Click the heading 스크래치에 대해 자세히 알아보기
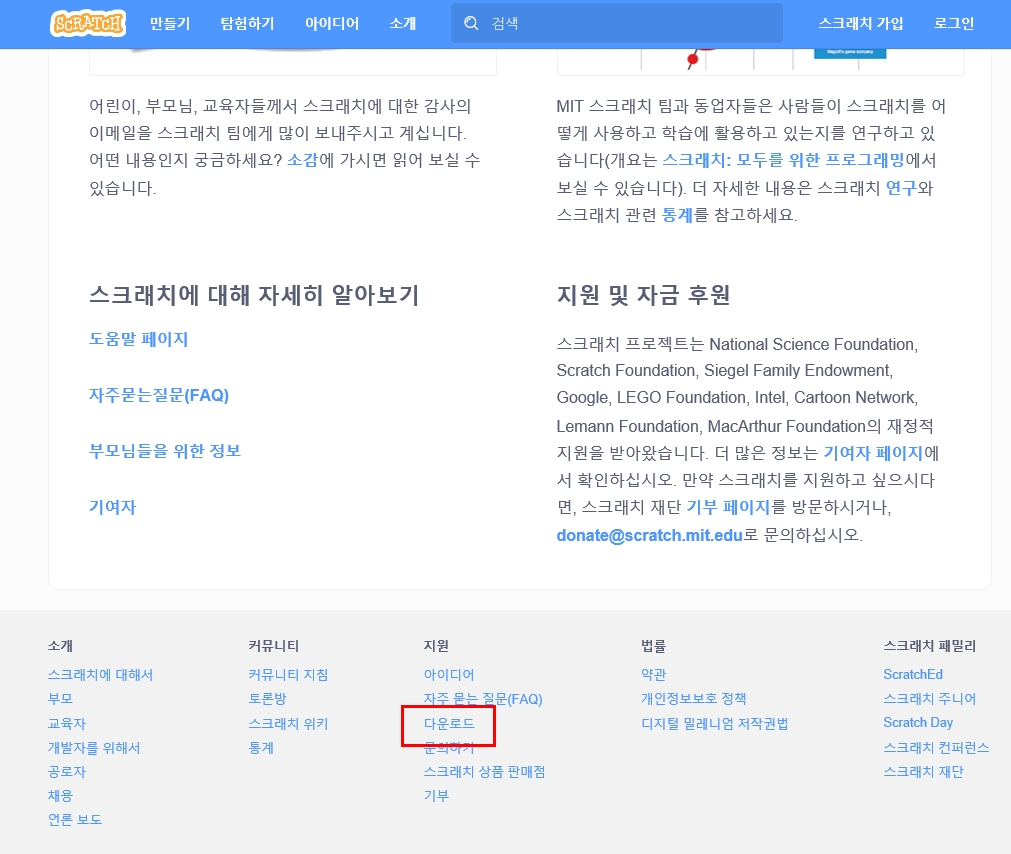Screen dimensions: 1011x854 click(x=254, y=295)
